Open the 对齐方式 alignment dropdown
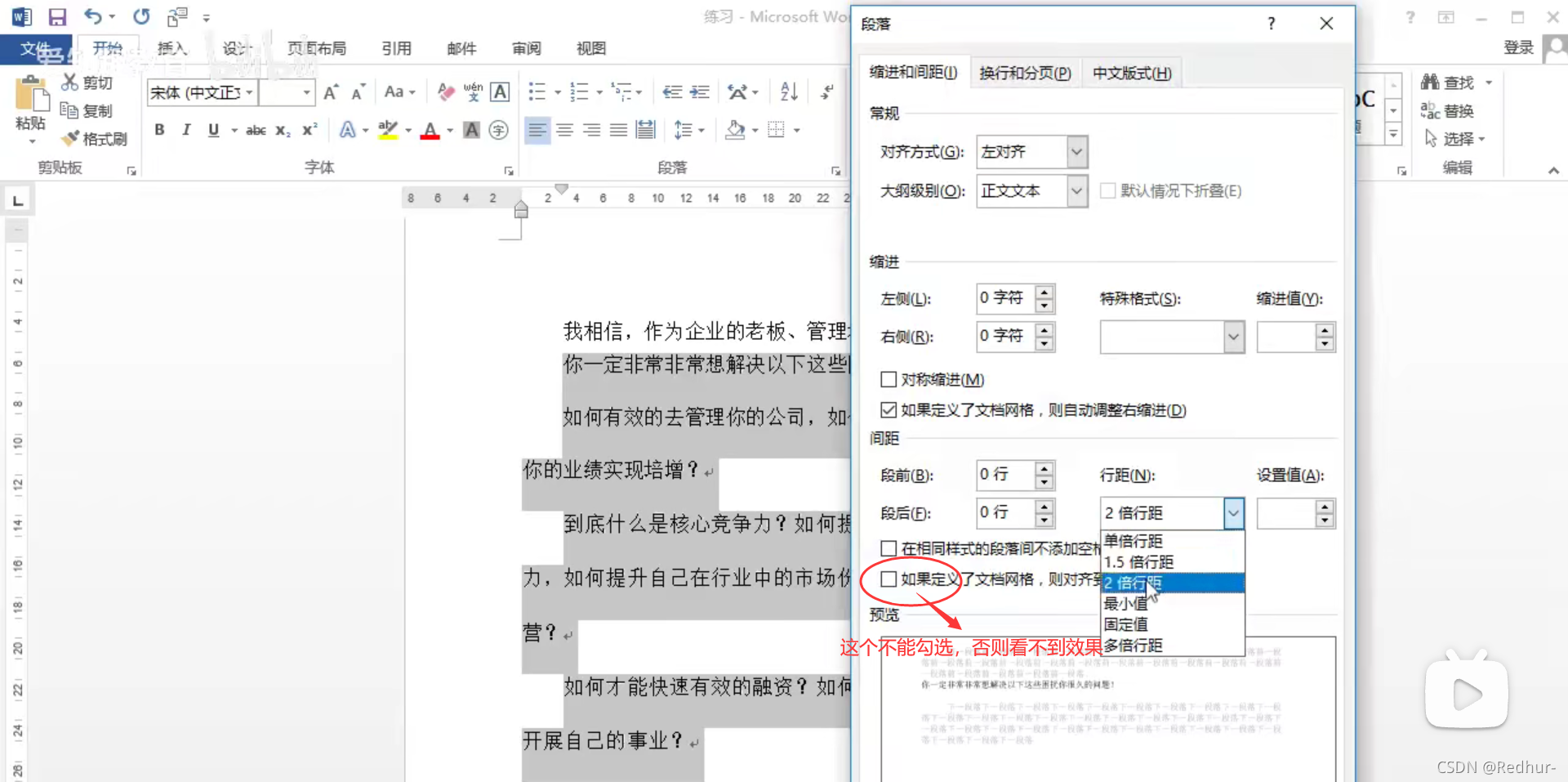The height and width of the screenshot is (782, 1568). 1076,152
